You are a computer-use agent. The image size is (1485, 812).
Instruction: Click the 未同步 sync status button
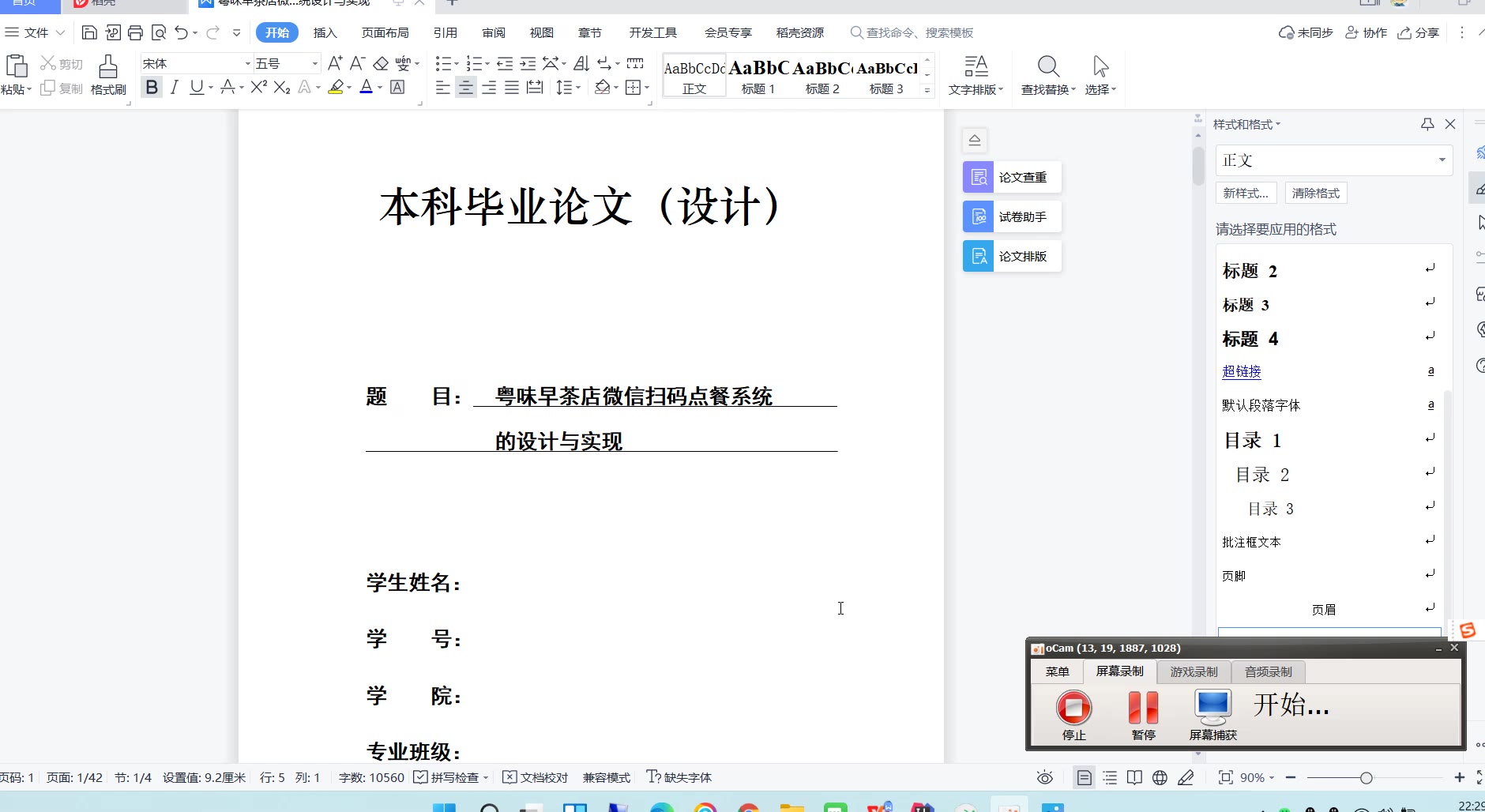1306,32
